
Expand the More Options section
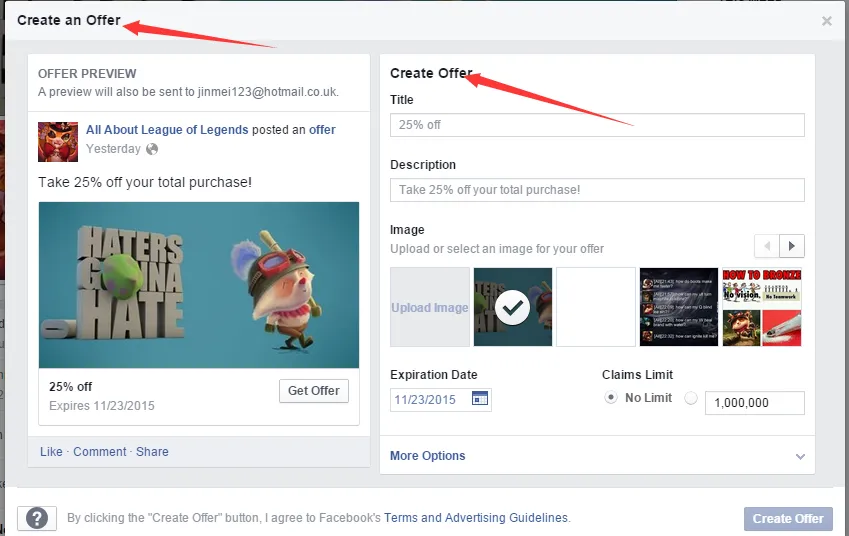597,456
